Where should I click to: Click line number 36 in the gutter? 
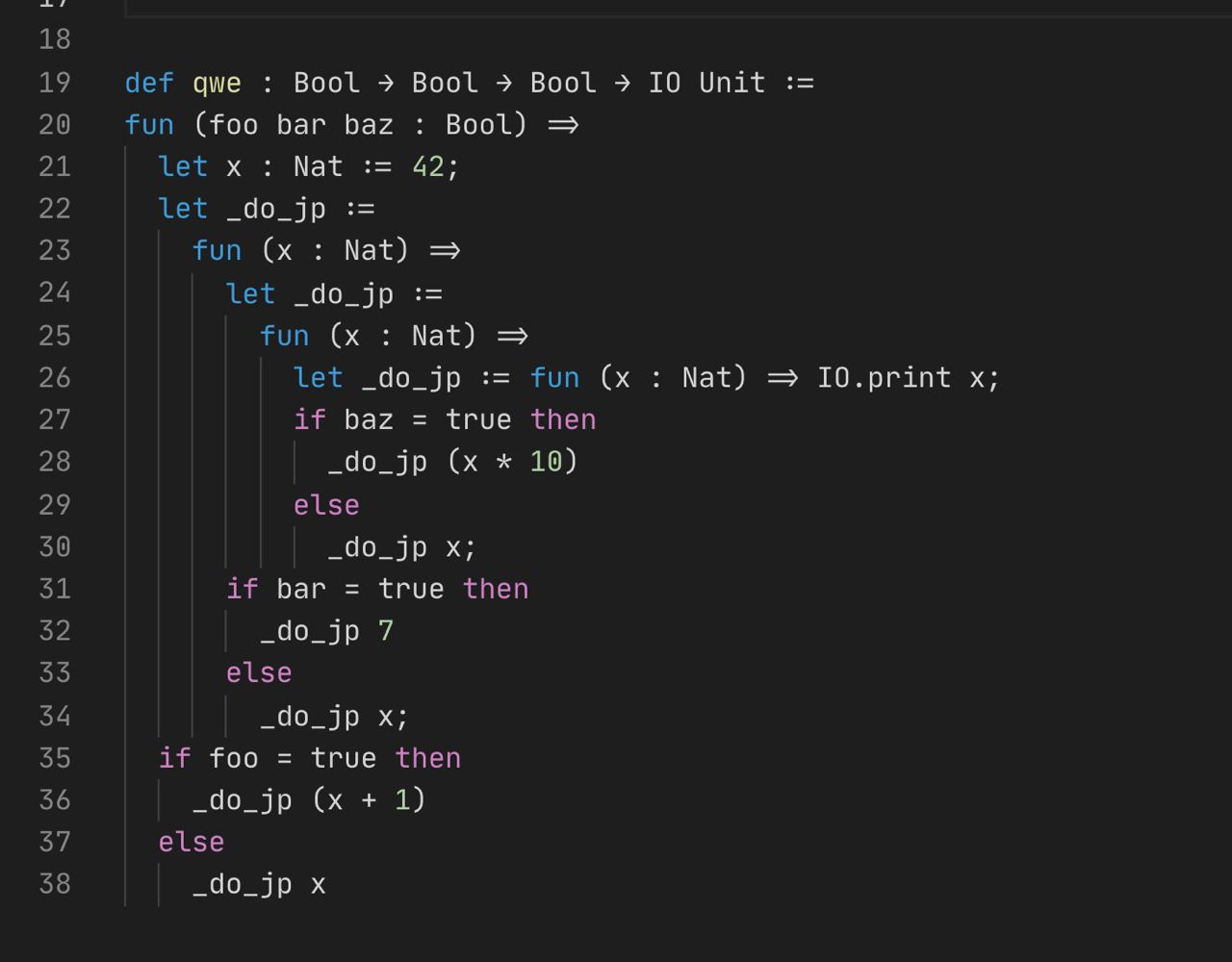55,800
